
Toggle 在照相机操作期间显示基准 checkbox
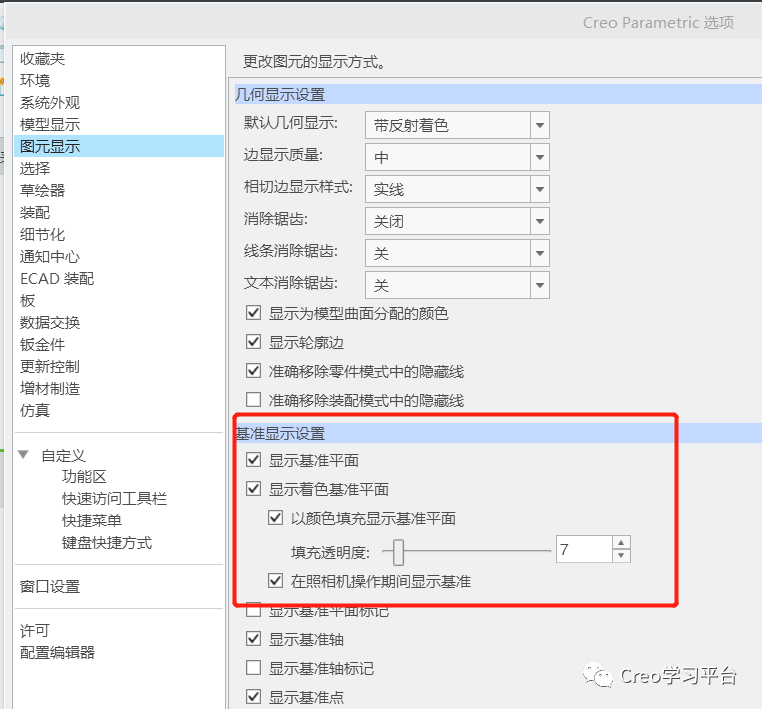(276, 580)
